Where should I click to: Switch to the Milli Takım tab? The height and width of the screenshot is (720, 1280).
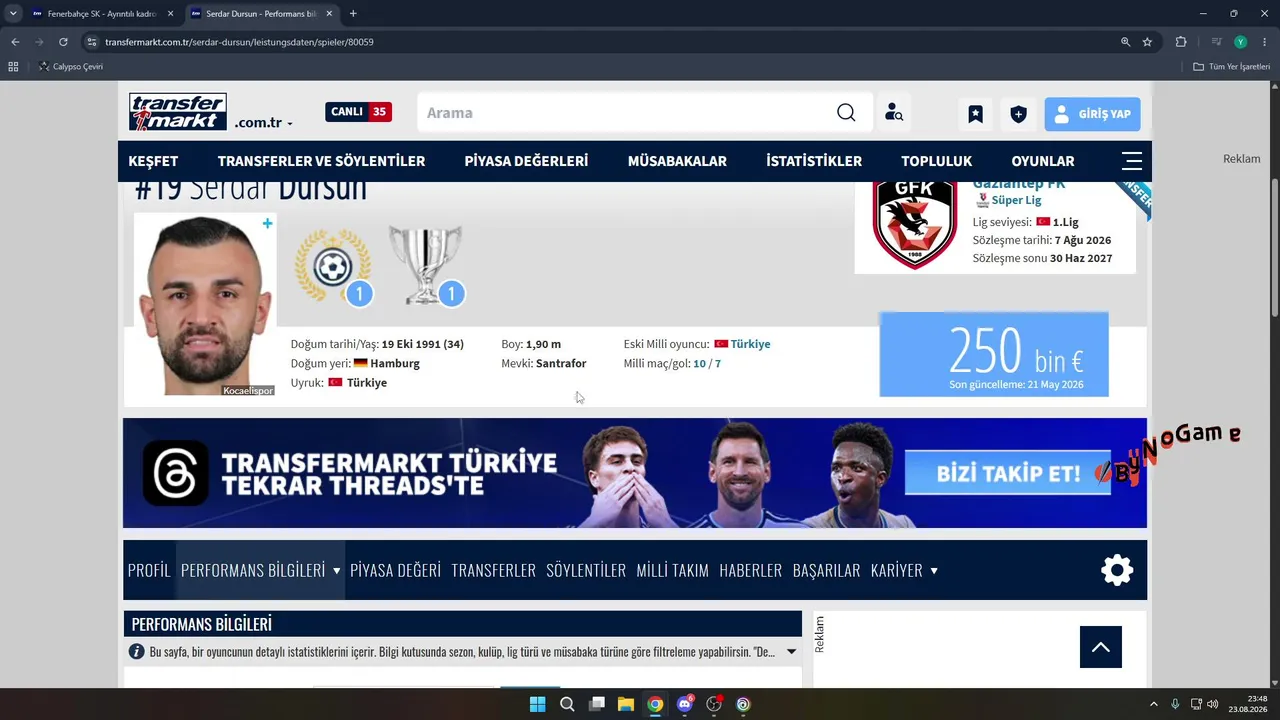click(672, 570)
